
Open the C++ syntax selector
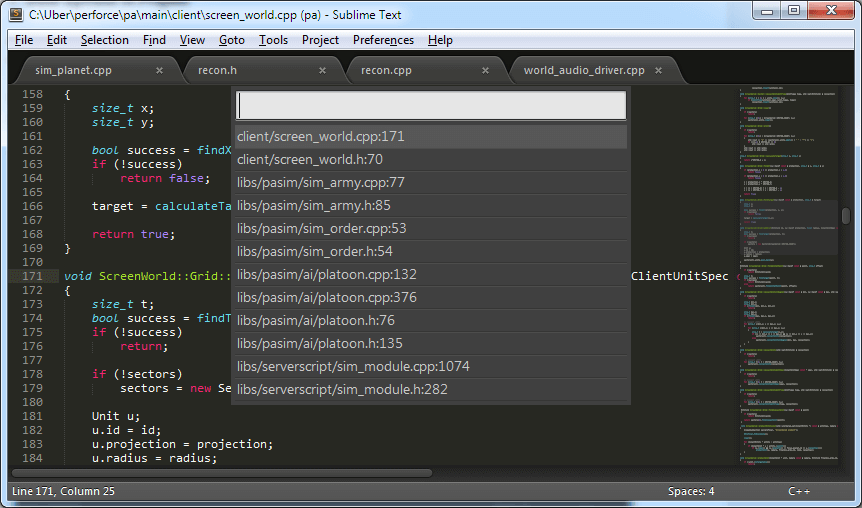click(x=798, y=491)
